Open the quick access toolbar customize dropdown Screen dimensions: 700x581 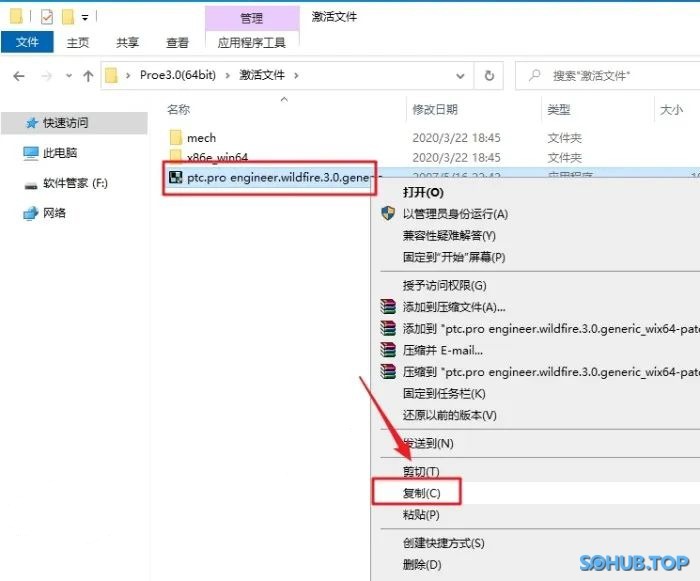coord(85,18)
